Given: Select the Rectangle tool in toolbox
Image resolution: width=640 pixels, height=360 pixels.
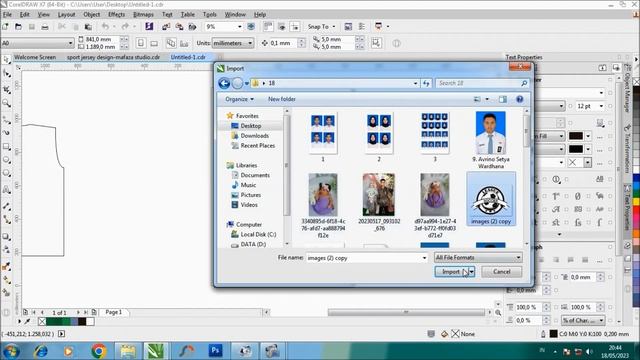Looking at the screenshot, I should coord(7,147).
